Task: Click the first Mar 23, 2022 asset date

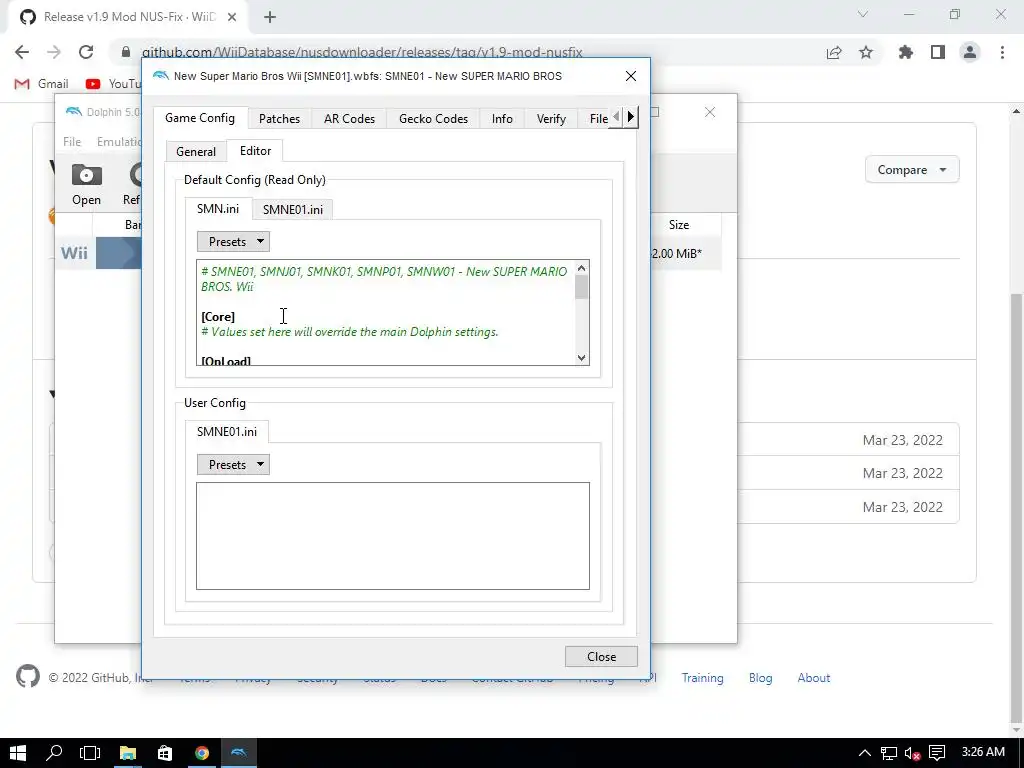Action: point(903,440)
